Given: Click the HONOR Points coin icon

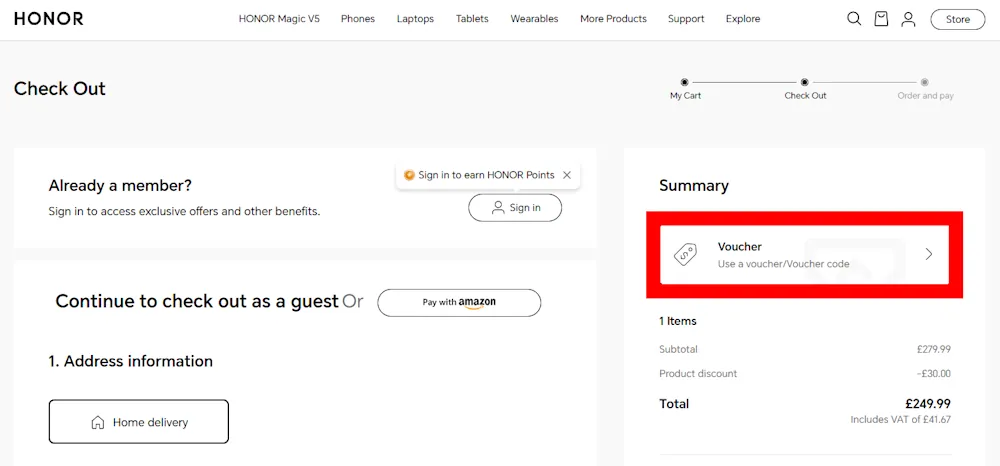Looking at the screenshot, I should [x=409, y=175].
